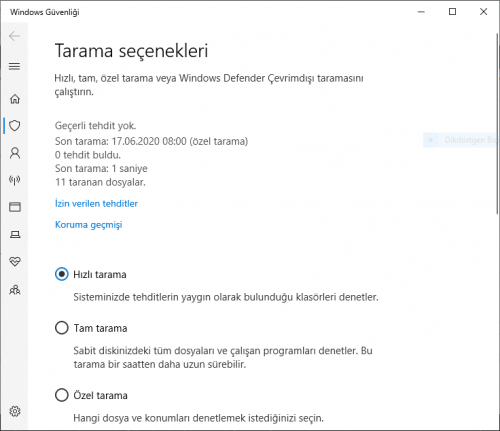The height and width of the screenshot is (431, 500).
Task: Open the Settings gear icon
Action: (x=15, y=411)
